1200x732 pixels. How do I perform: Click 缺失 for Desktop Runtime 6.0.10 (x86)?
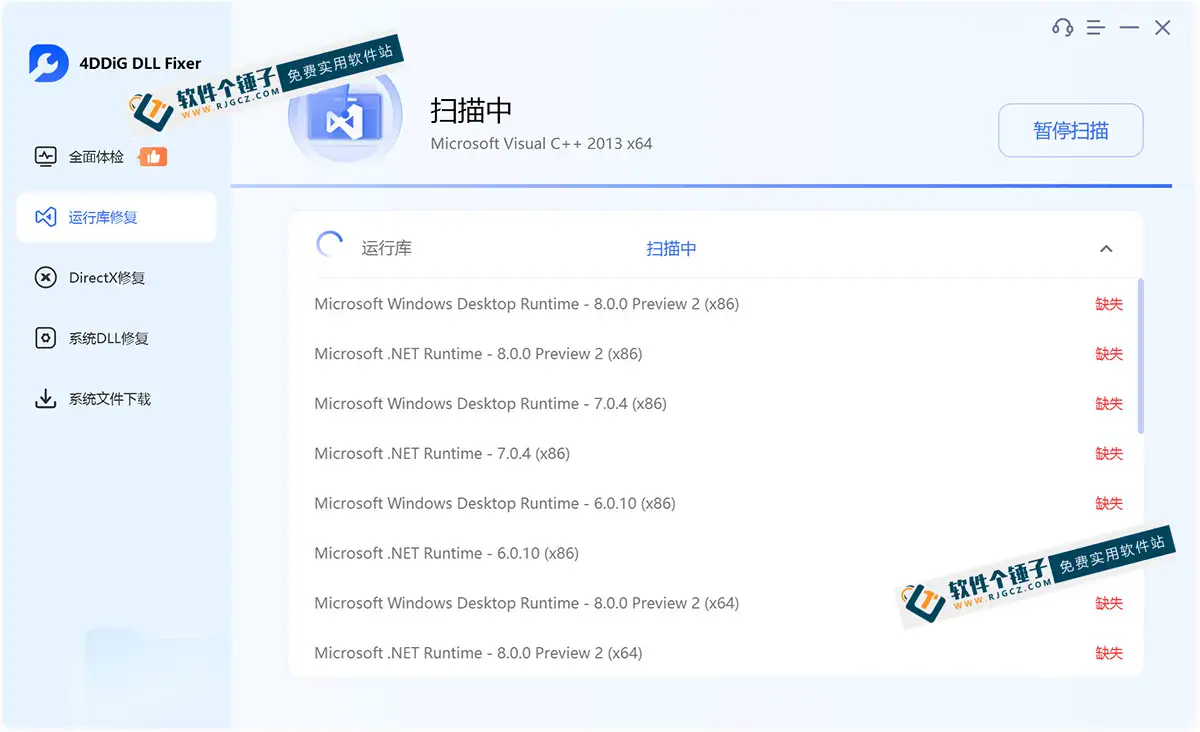coord(1109,504)
